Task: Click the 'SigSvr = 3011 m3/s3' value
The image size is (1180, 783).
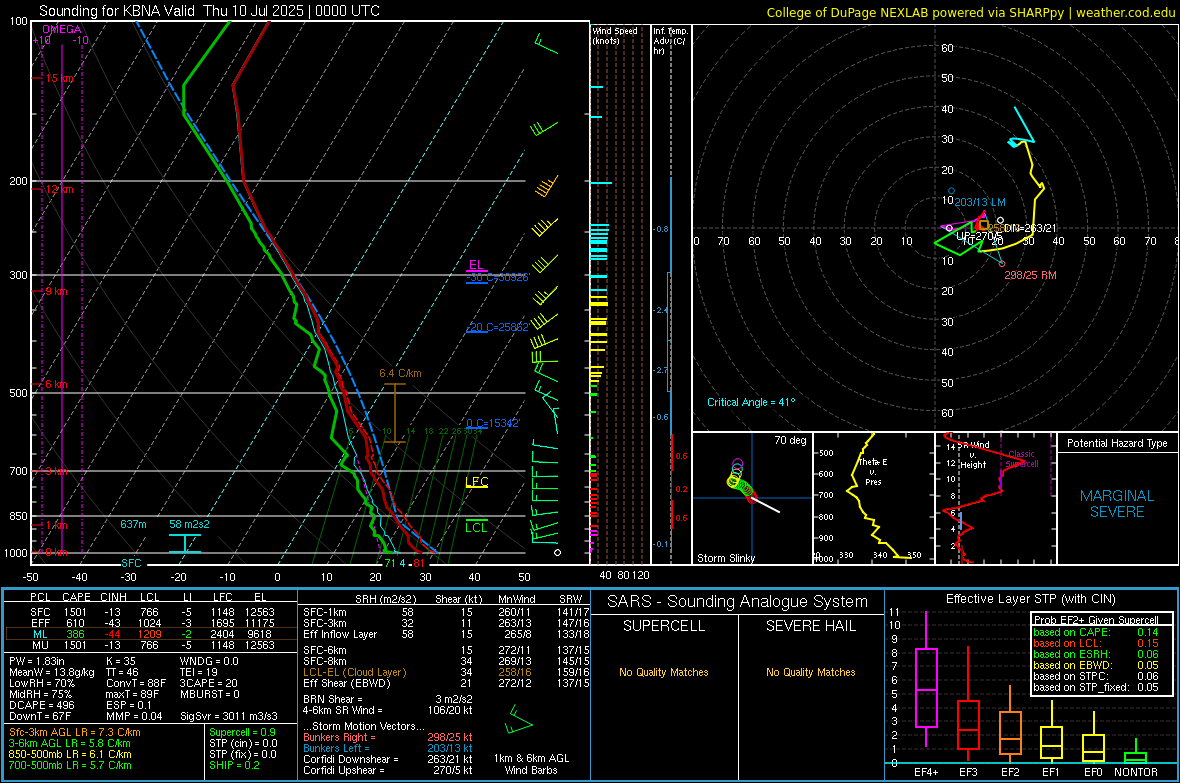Action: pyautogui.click(x=229, y=716)
